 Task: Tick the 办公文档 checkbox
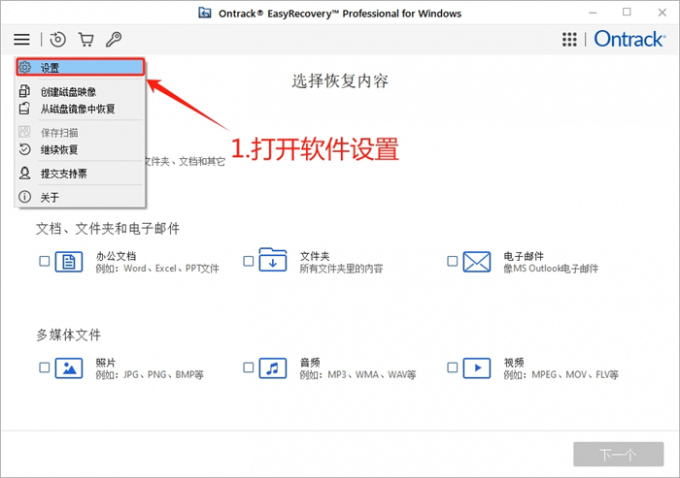coord(44,261)
